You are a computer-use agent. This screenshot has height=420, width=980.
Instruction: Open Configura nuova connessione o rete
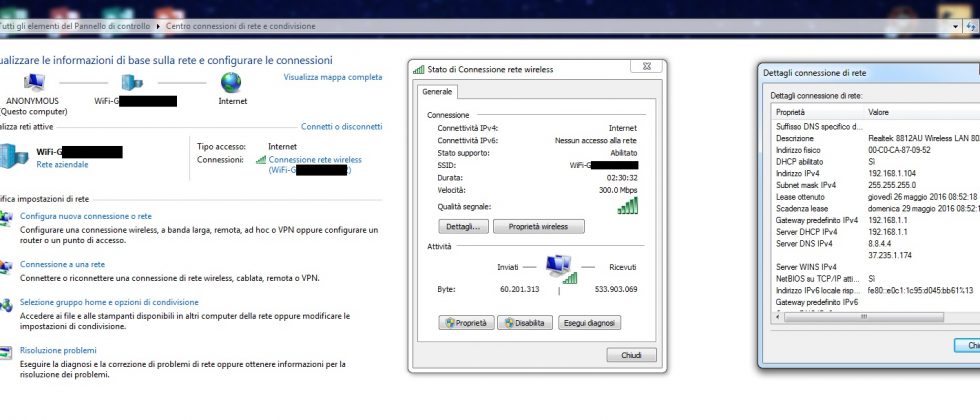(x=86, y=216)
